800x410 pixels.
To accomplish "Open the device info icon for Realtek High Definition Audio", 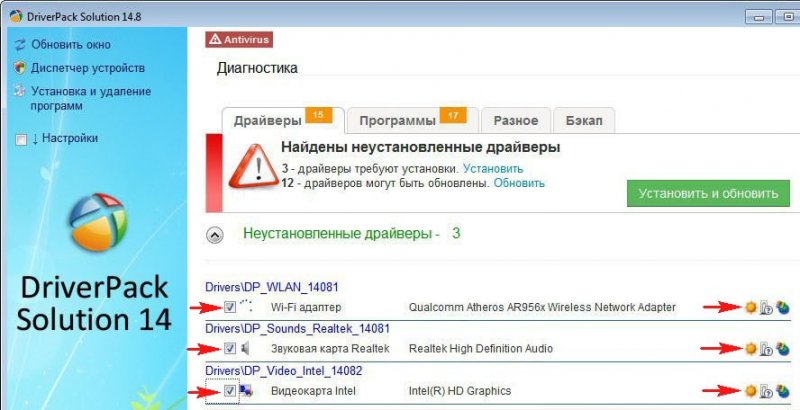I will [766, 349].
